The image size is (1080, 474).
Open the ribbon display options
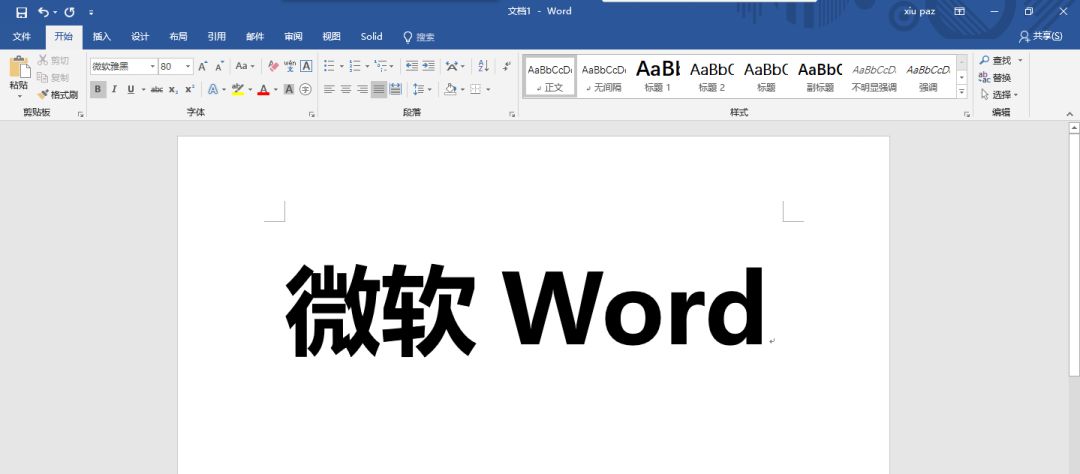pos(959,12)
